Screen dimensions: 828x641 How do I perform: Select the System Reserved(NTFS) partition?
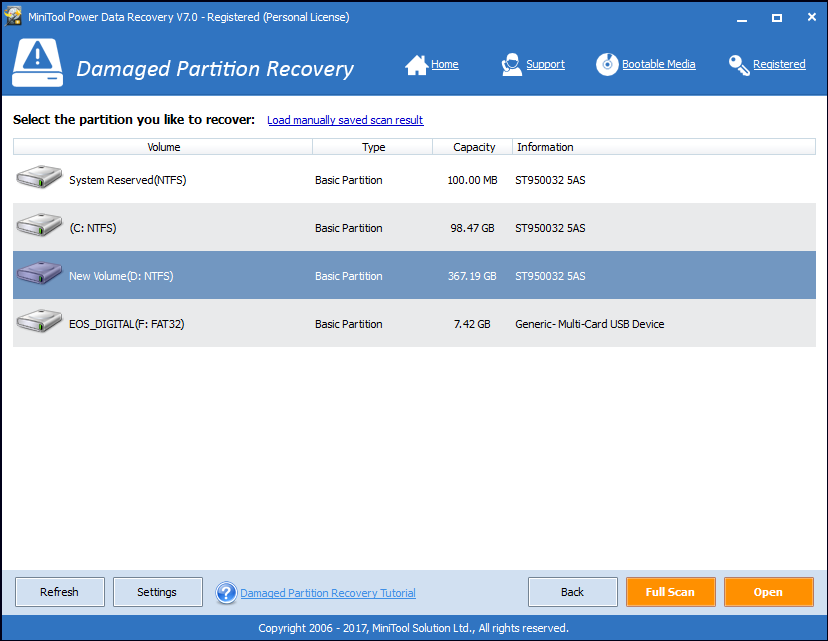(415, 180)
